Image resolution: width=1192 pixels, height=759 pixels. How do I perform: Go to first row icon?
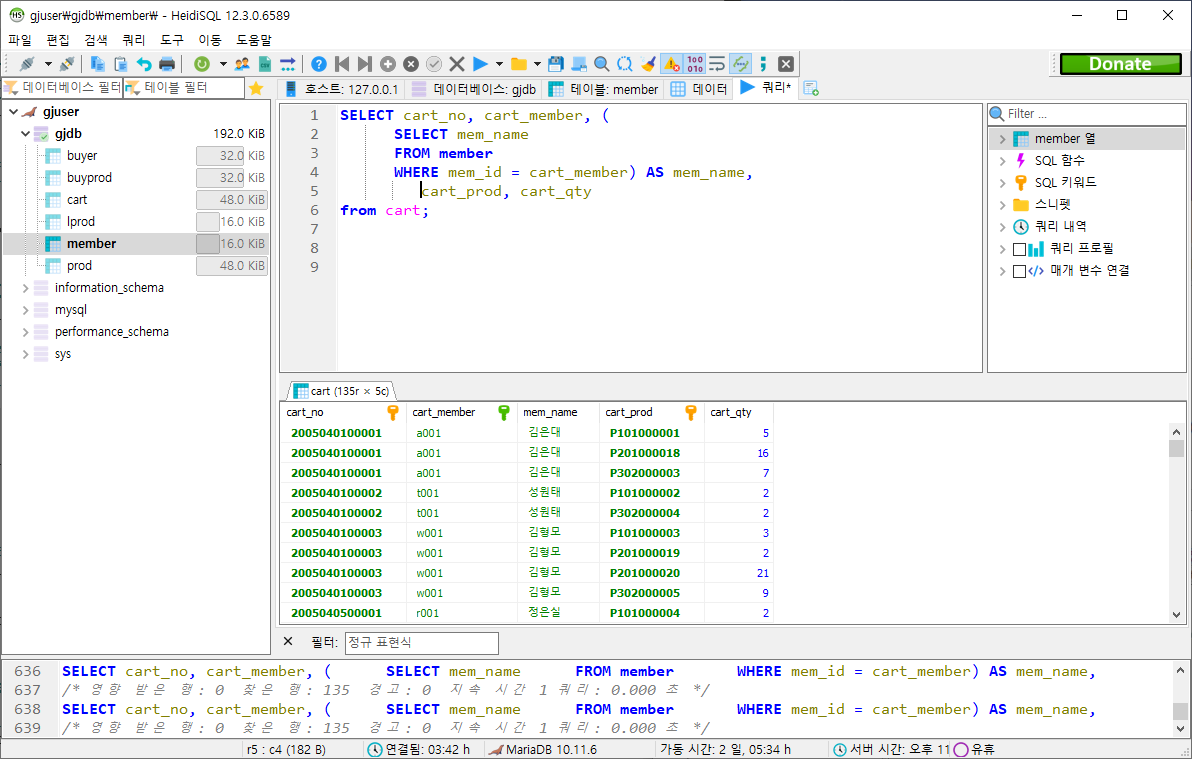click(342, 64)
